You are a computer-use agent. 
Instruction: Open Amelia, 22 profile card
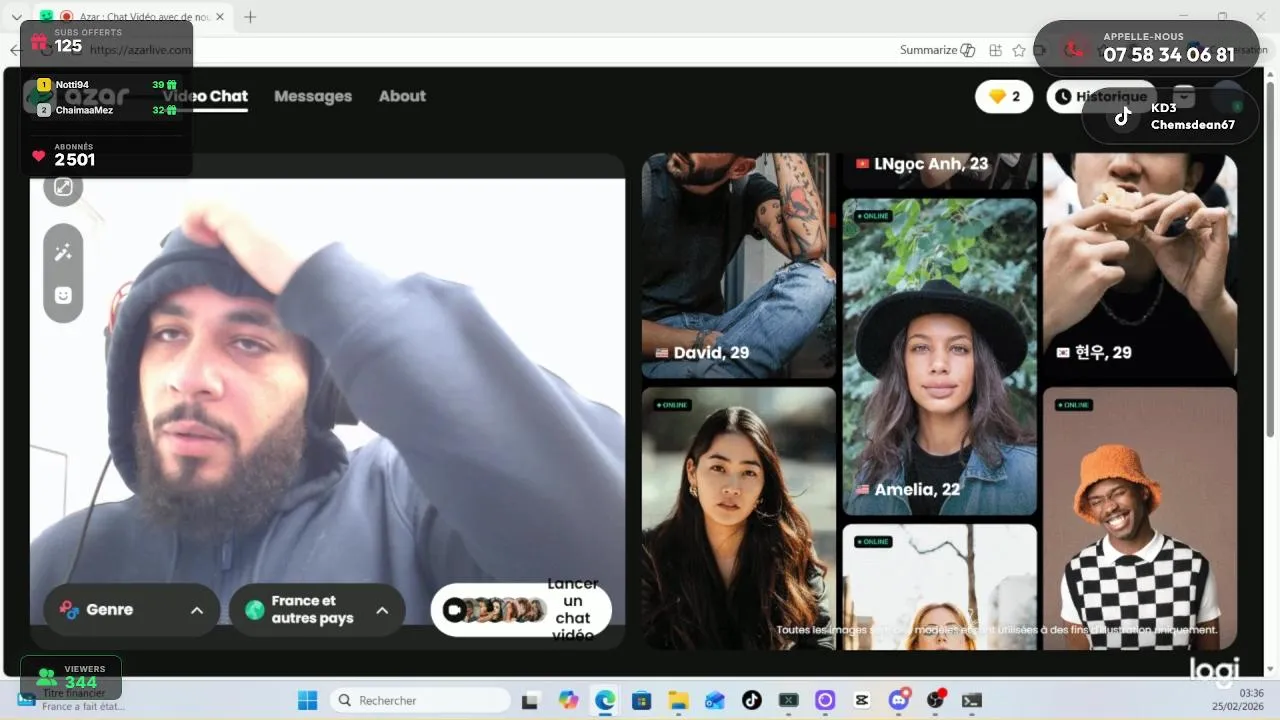(939, 357)
